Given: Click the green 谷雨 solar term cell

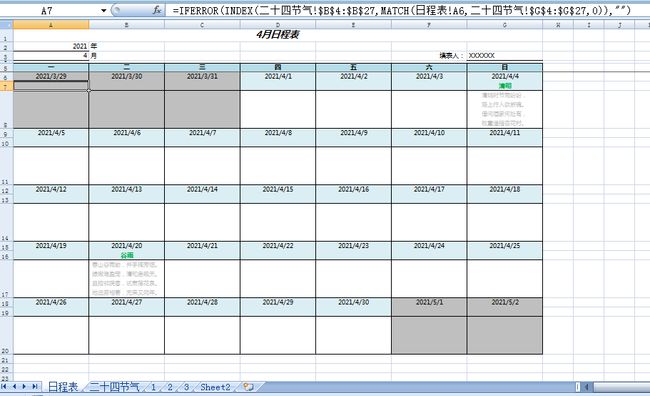Looking at the screenshot, I should (x=126, y=255).
